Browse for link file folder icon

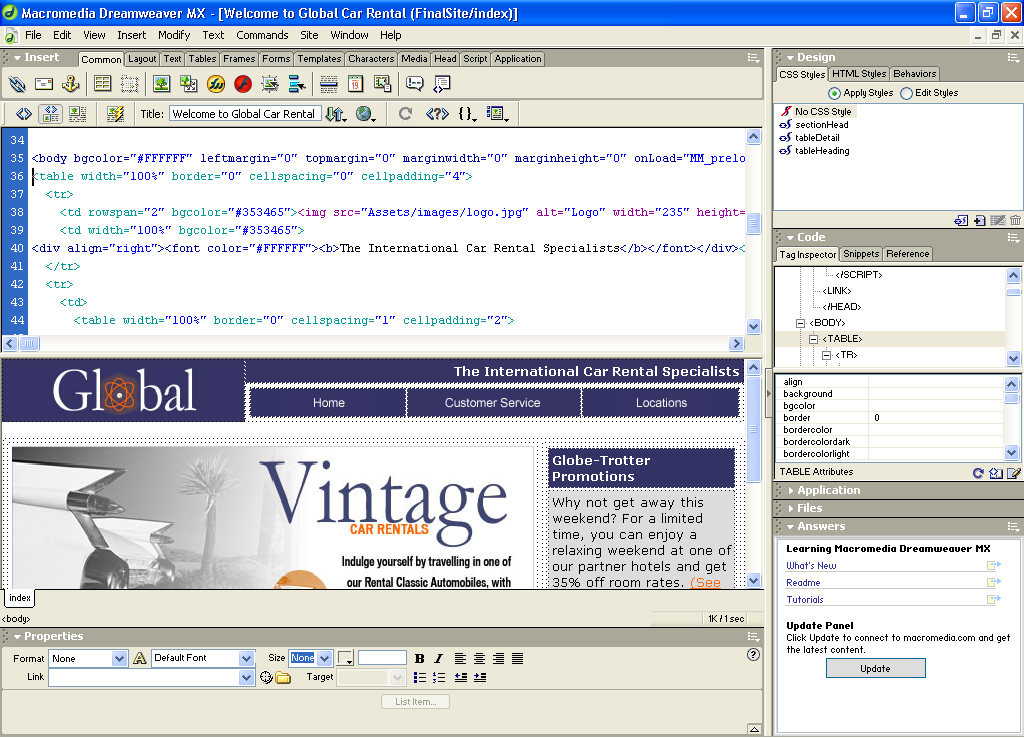tap(283, 677)
